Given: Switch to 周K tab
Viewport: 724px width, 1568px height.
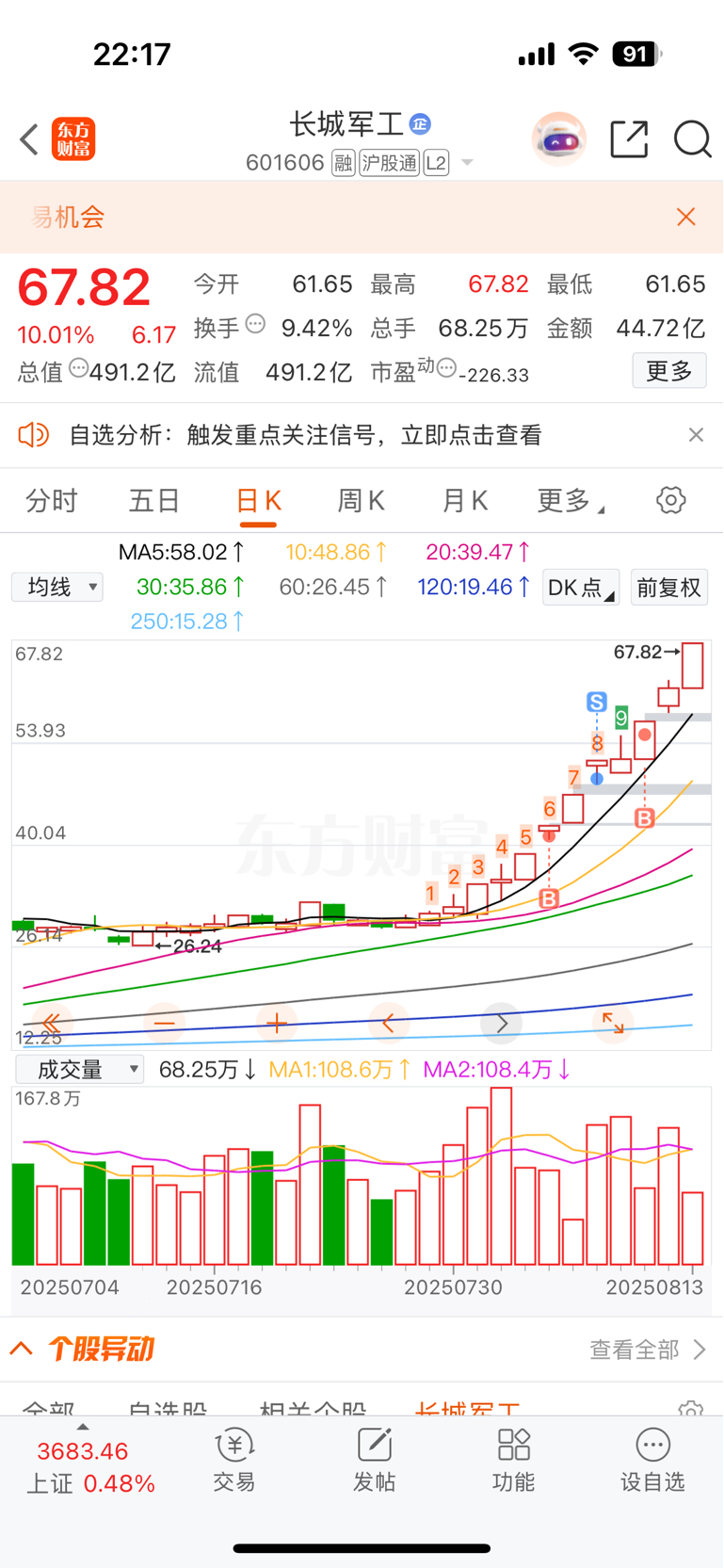Looking at the screenshot, I should pos(362,501).
